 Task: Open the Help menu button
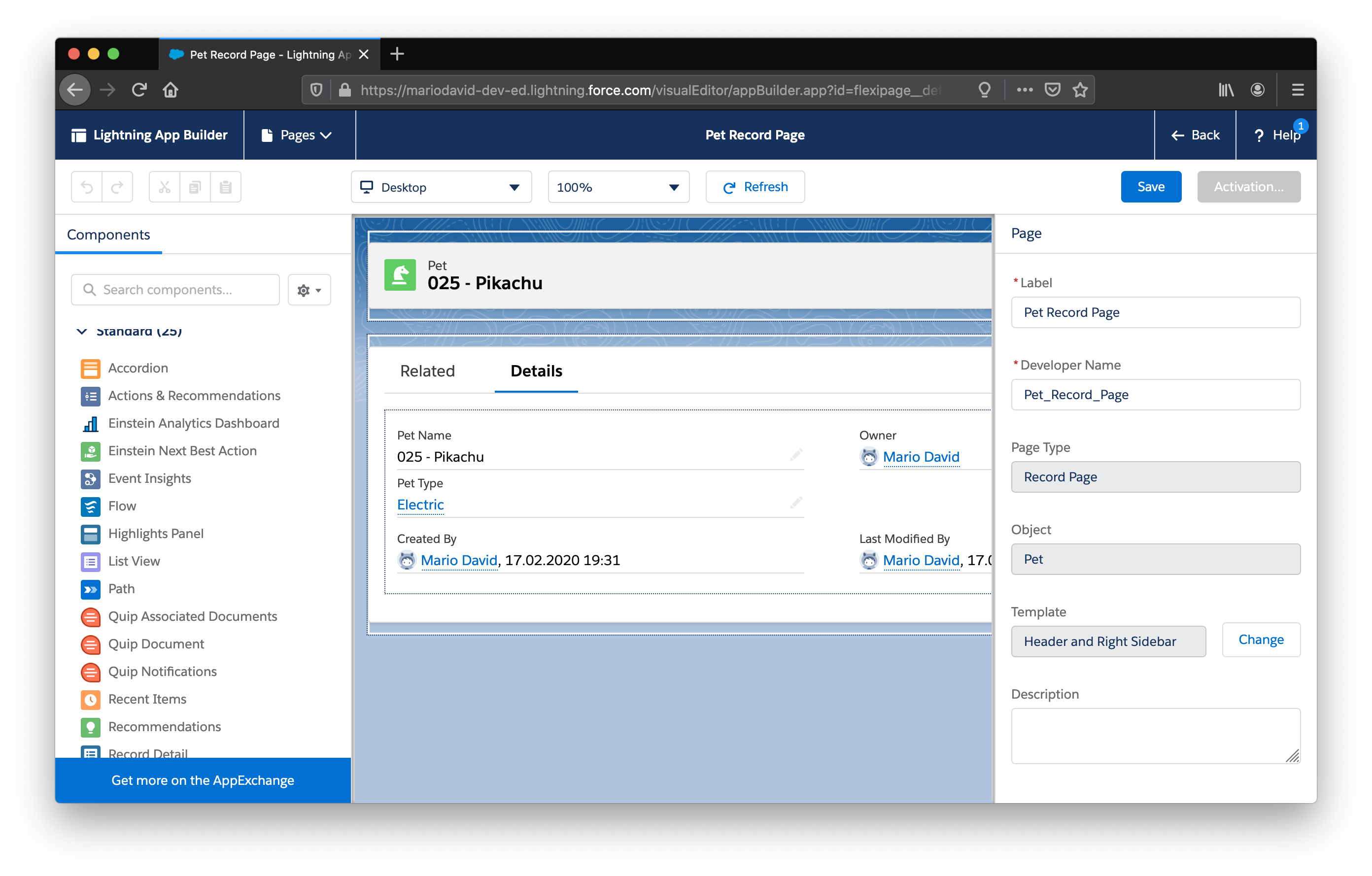tap(1276, 135)
